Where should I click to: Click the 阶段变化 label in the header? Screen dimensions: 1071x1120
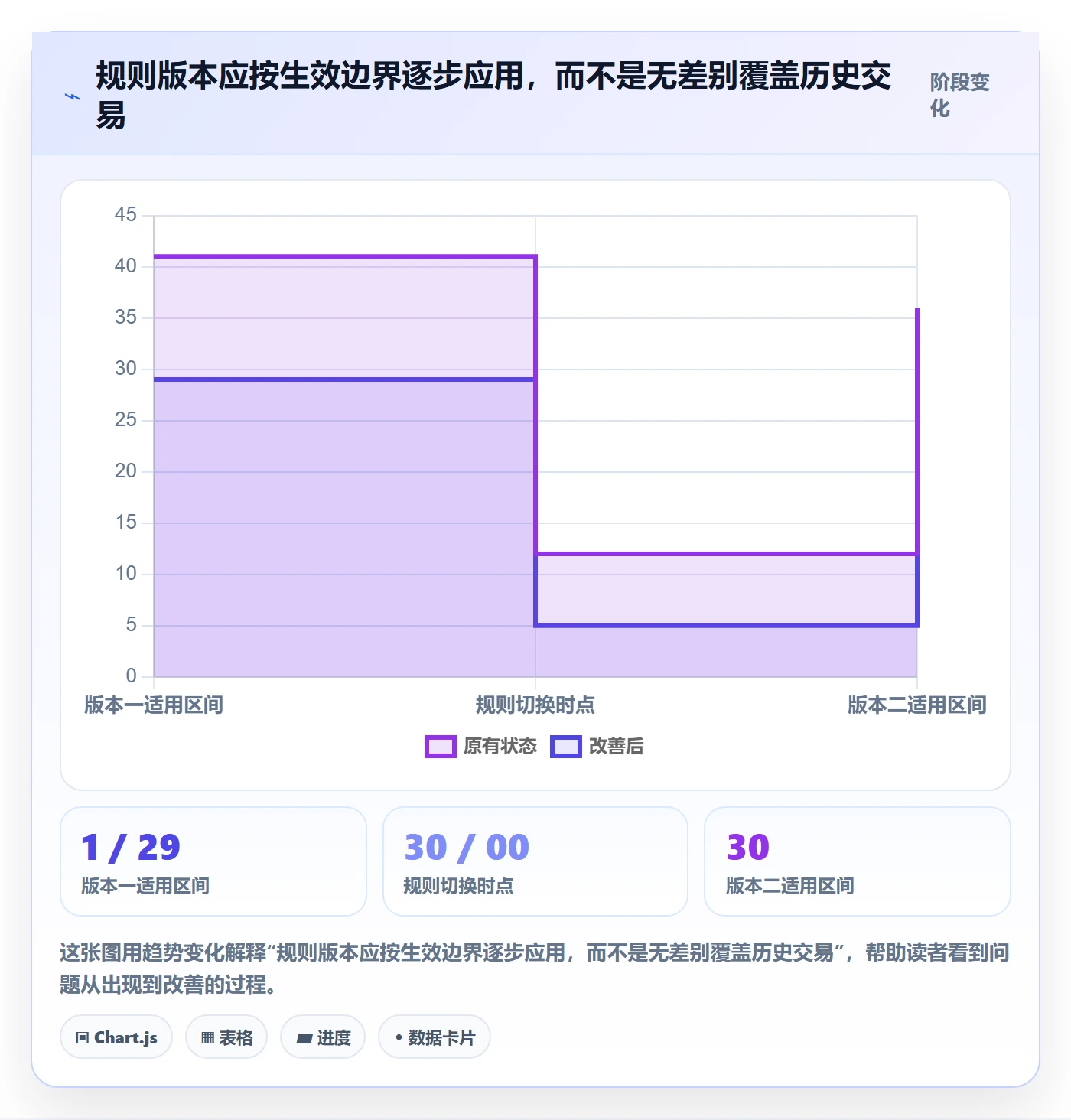click(959, 95)
